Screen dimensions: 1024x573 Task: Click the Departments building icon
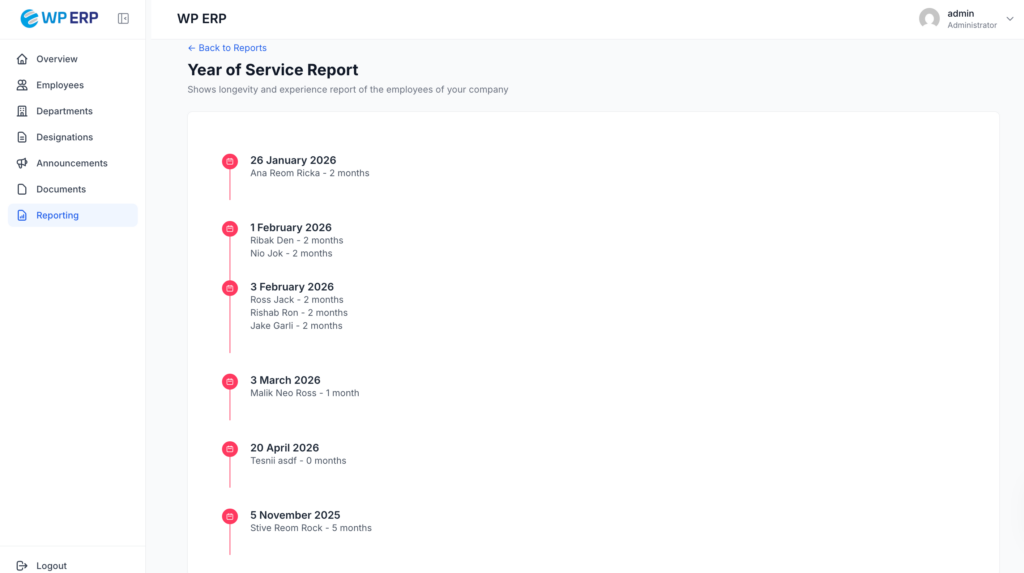tap(22, 111)
